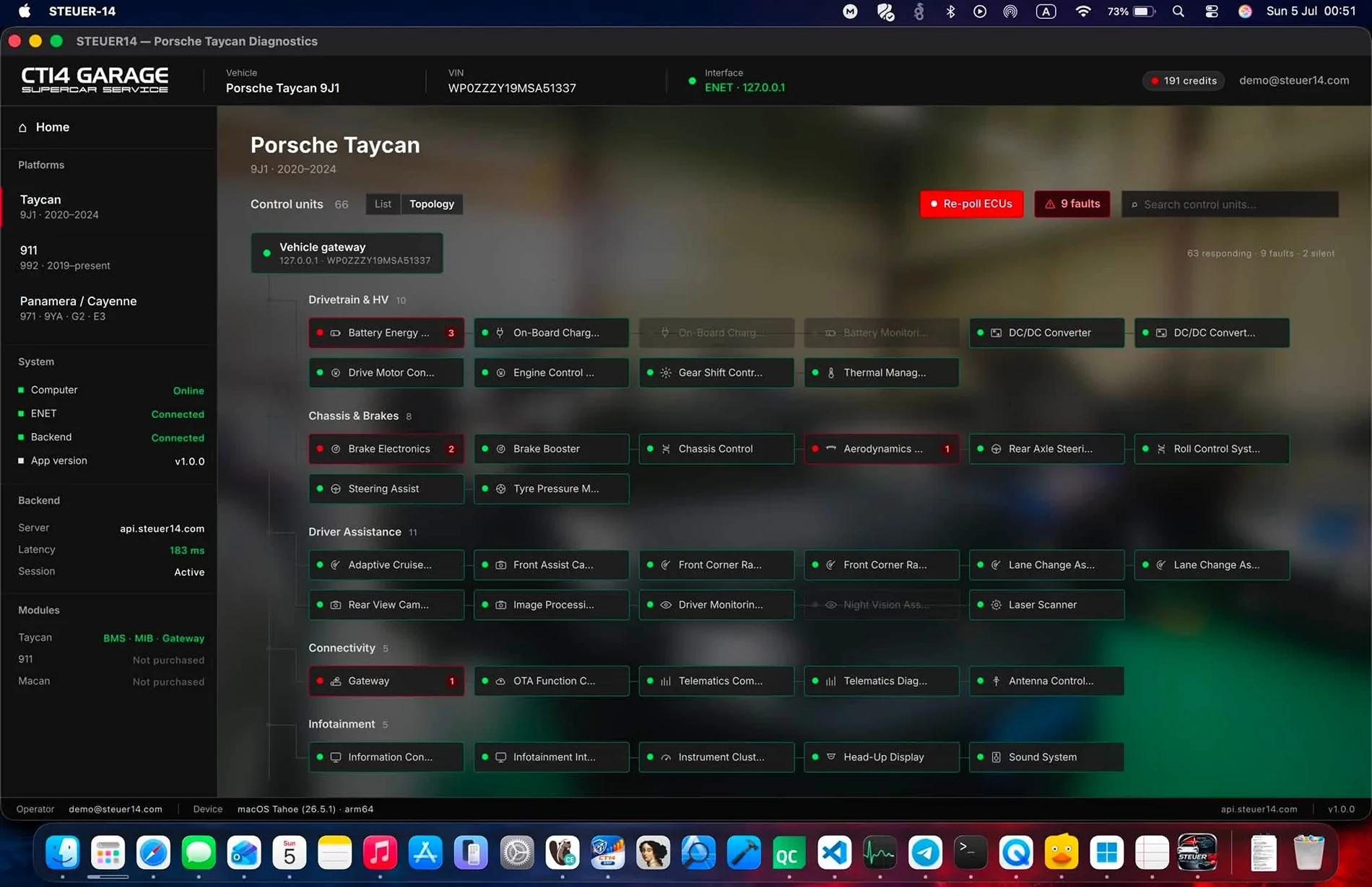Image resolution: width=1372 pixels, height=887 pixels.
Task: Click the 191 credits badge
Action: [1184, 81]
